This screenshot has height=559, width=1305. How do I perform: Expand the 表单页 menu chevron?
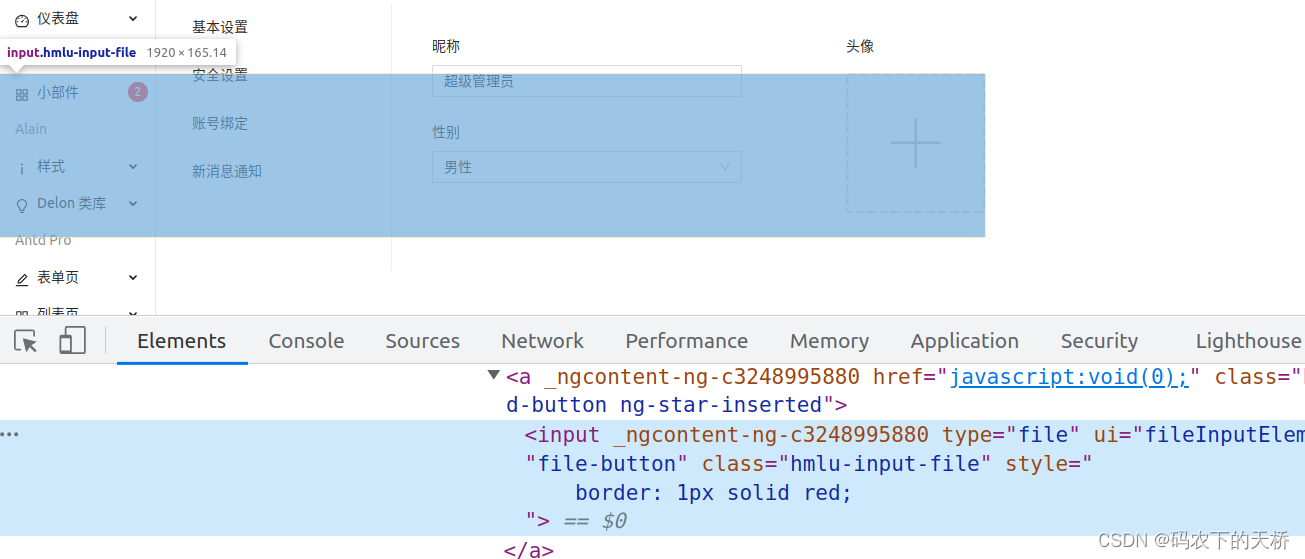134,277
